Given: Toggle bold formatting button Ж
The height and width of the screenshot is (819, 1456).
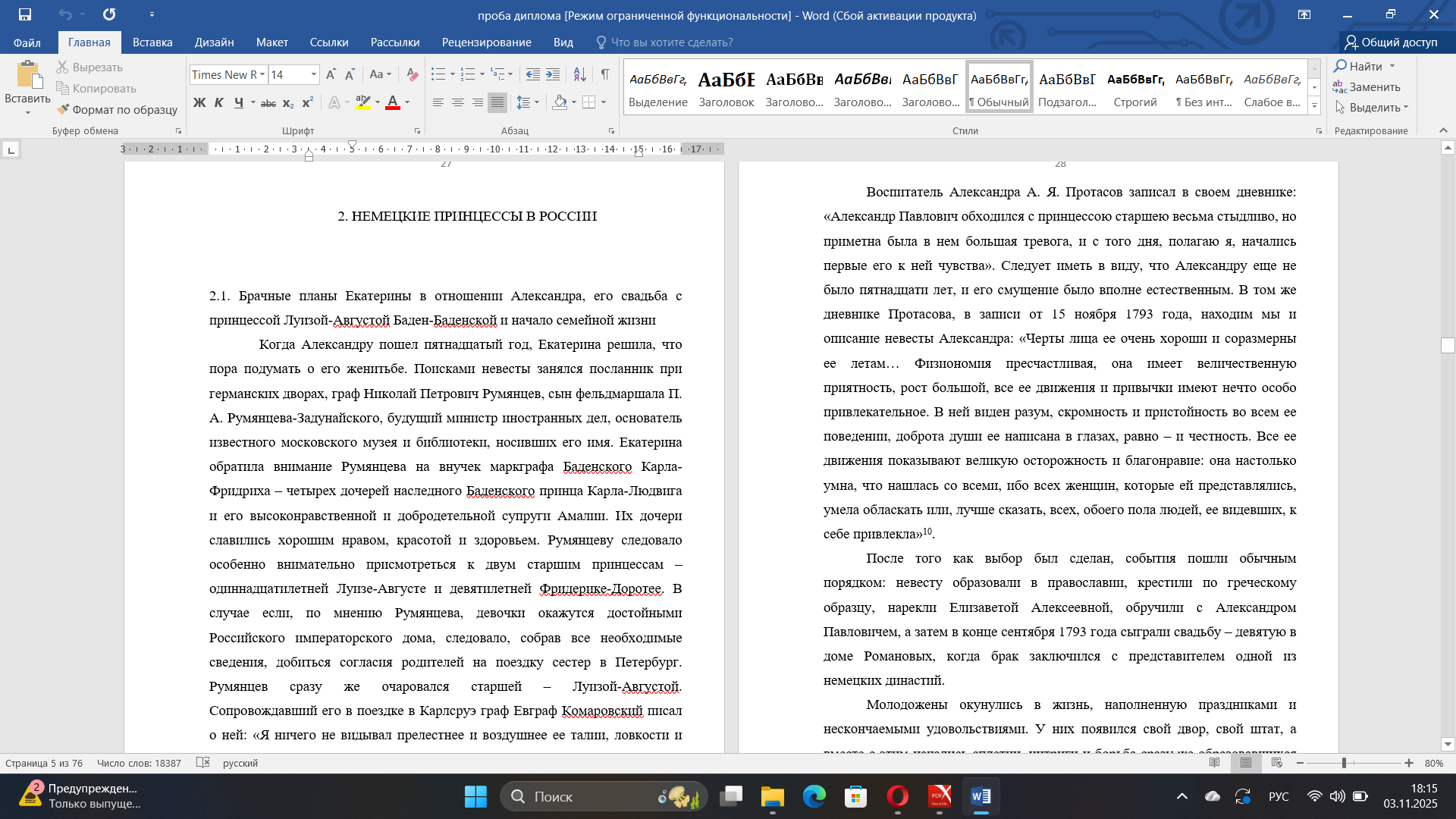Looking at the screenshot, I should tap(199, 102).
